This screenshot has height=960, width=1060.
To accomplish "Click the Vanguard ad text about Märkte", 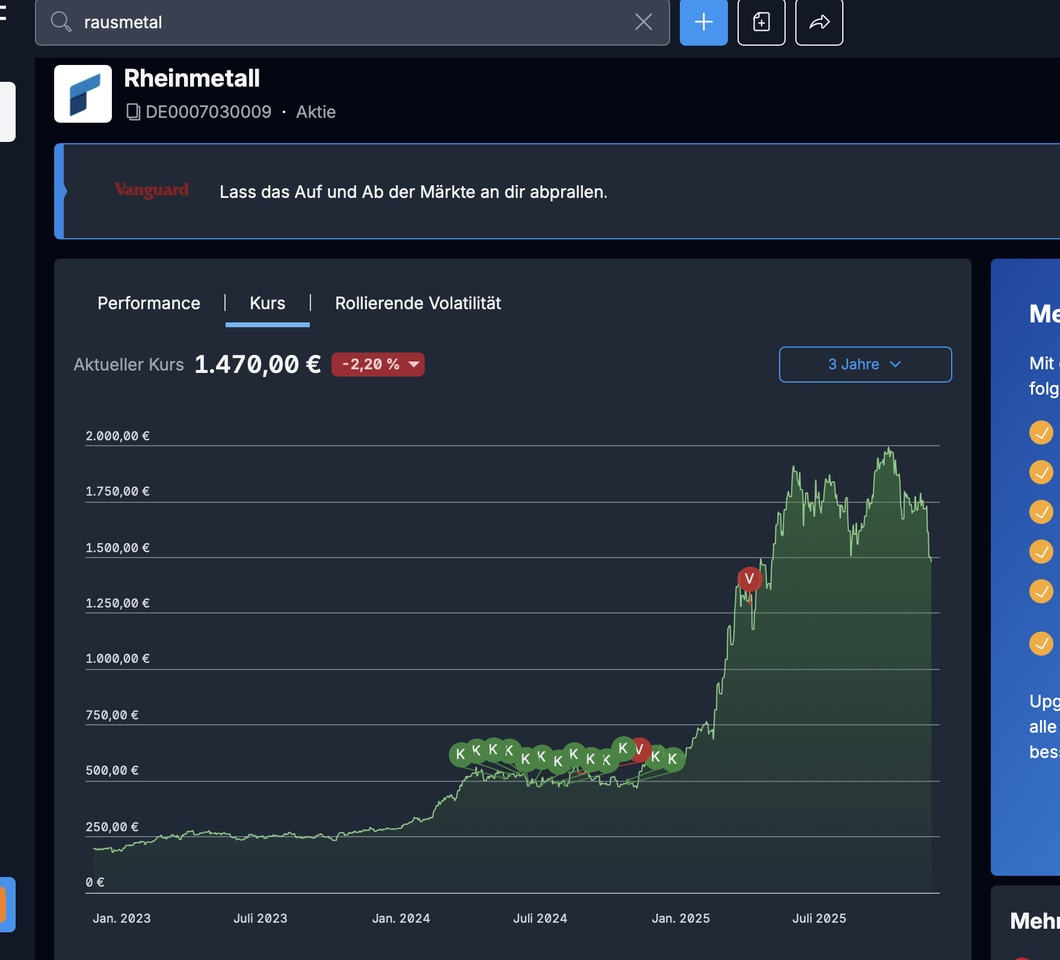I will pyautogui.click(x=413, y=191).
